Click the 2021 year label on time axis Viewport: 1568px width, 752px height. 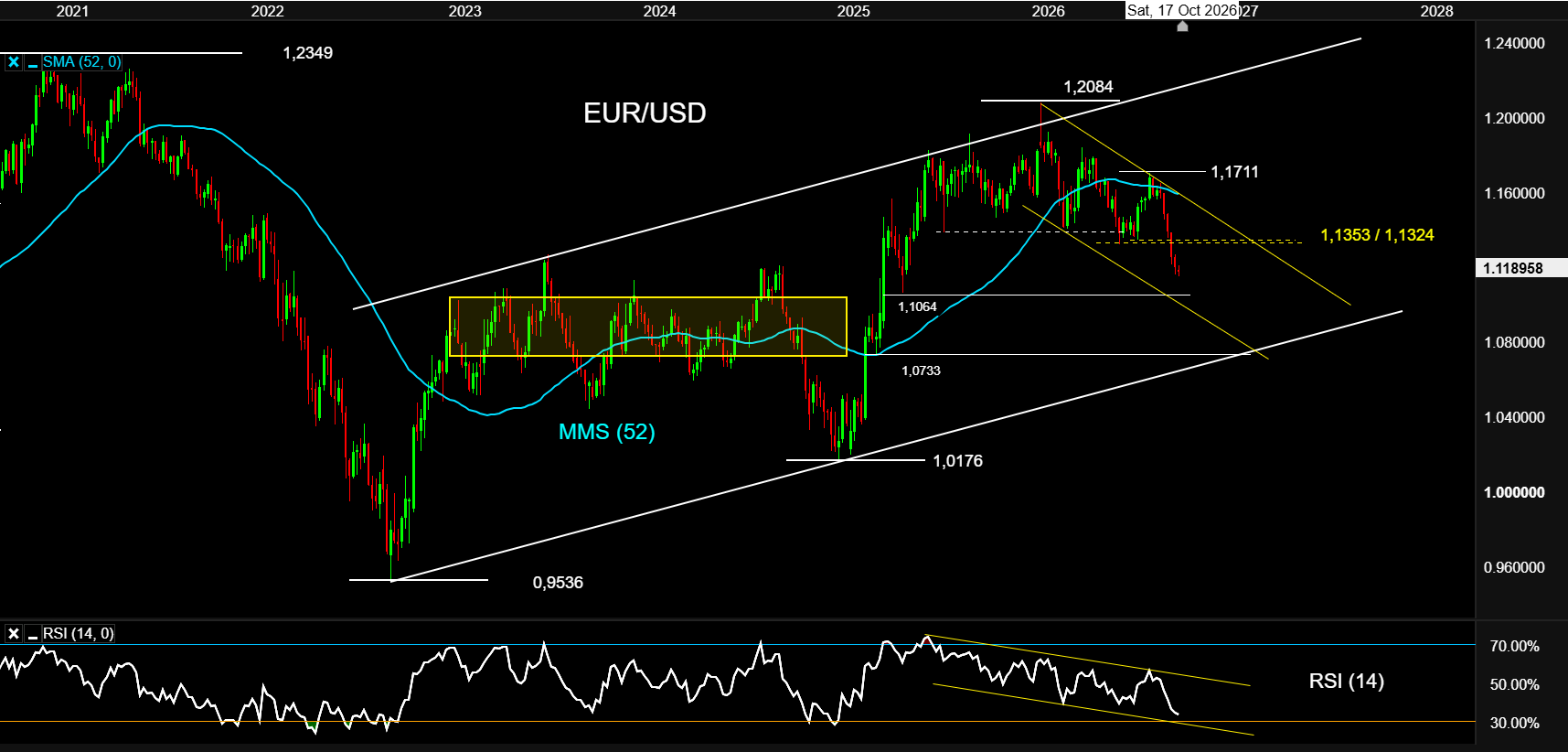(72, 11)
